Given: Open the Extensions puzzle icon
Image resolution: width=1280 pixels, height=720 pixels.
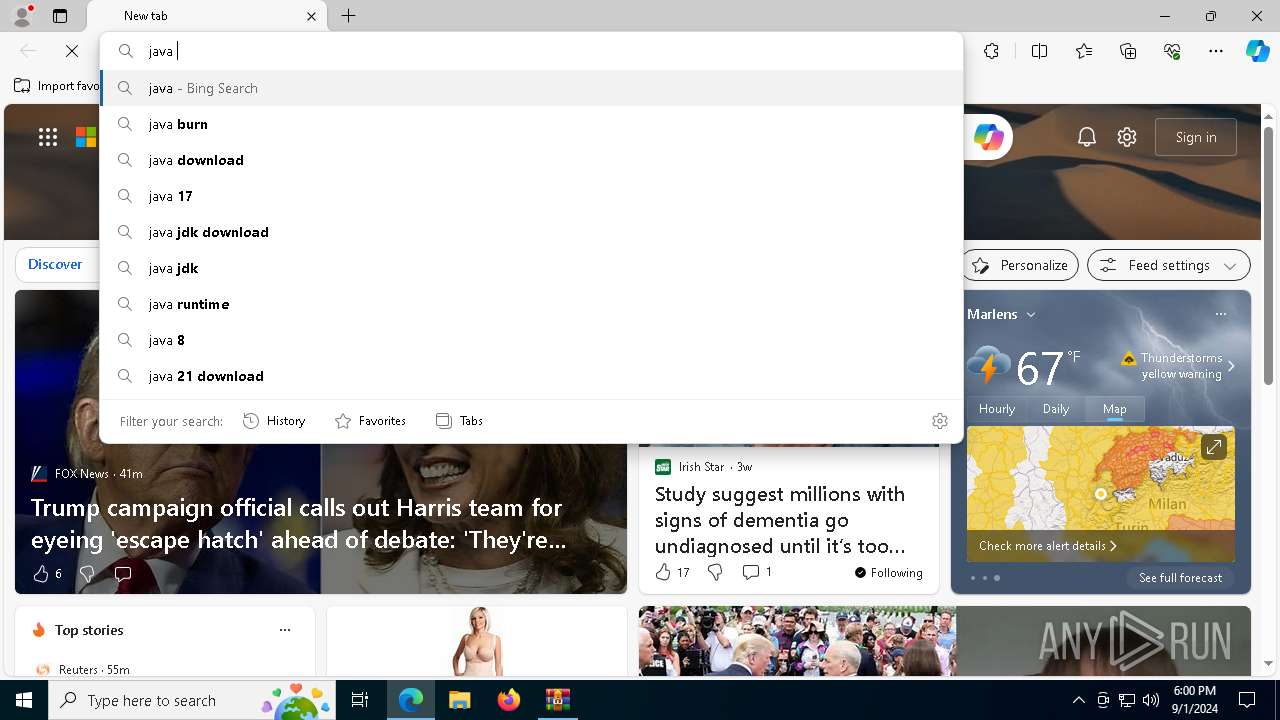Looking at the screenshot, I should tap(991, 51).
